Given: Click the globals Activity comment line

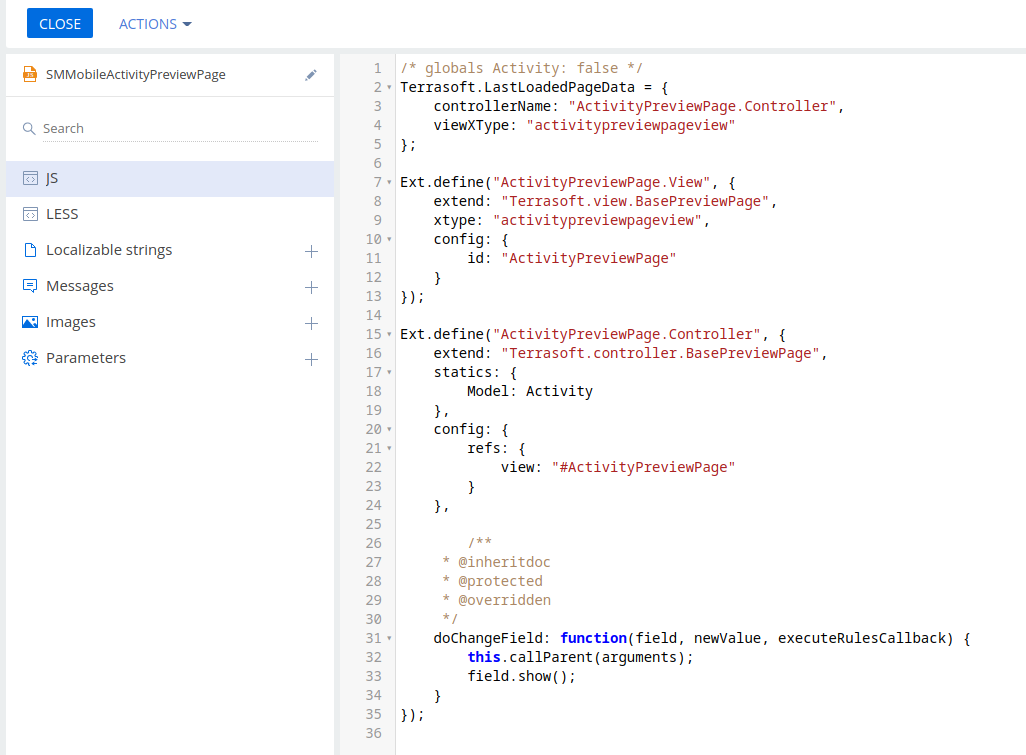Looking at the screenshot, I should [522, 68].
